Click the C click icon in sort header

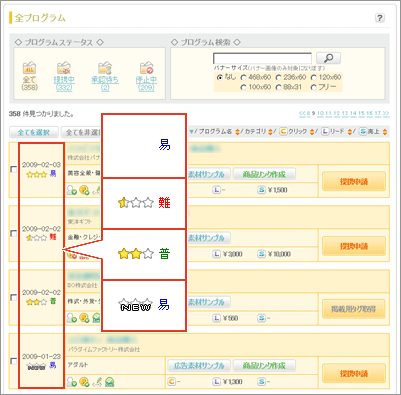[x=283, y=131]
